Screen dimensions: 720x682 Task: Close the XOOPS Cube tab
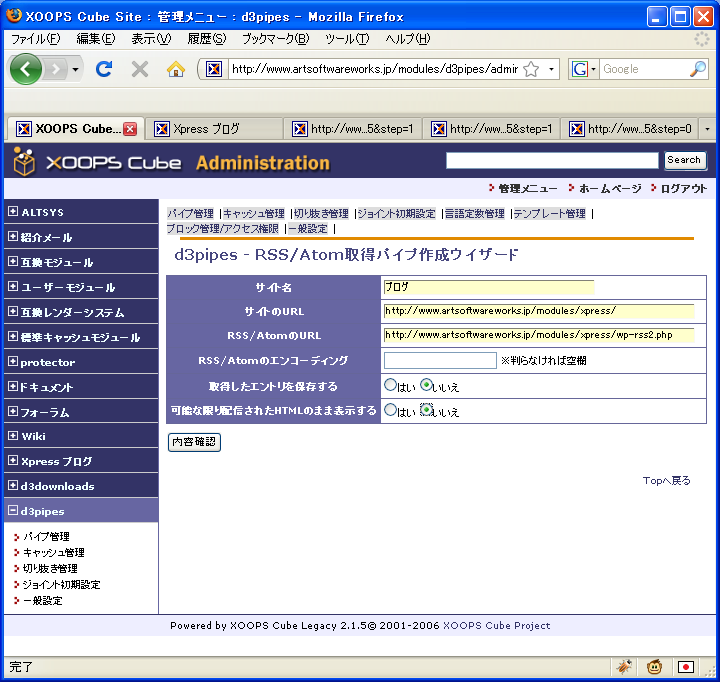tap(130, 129)
